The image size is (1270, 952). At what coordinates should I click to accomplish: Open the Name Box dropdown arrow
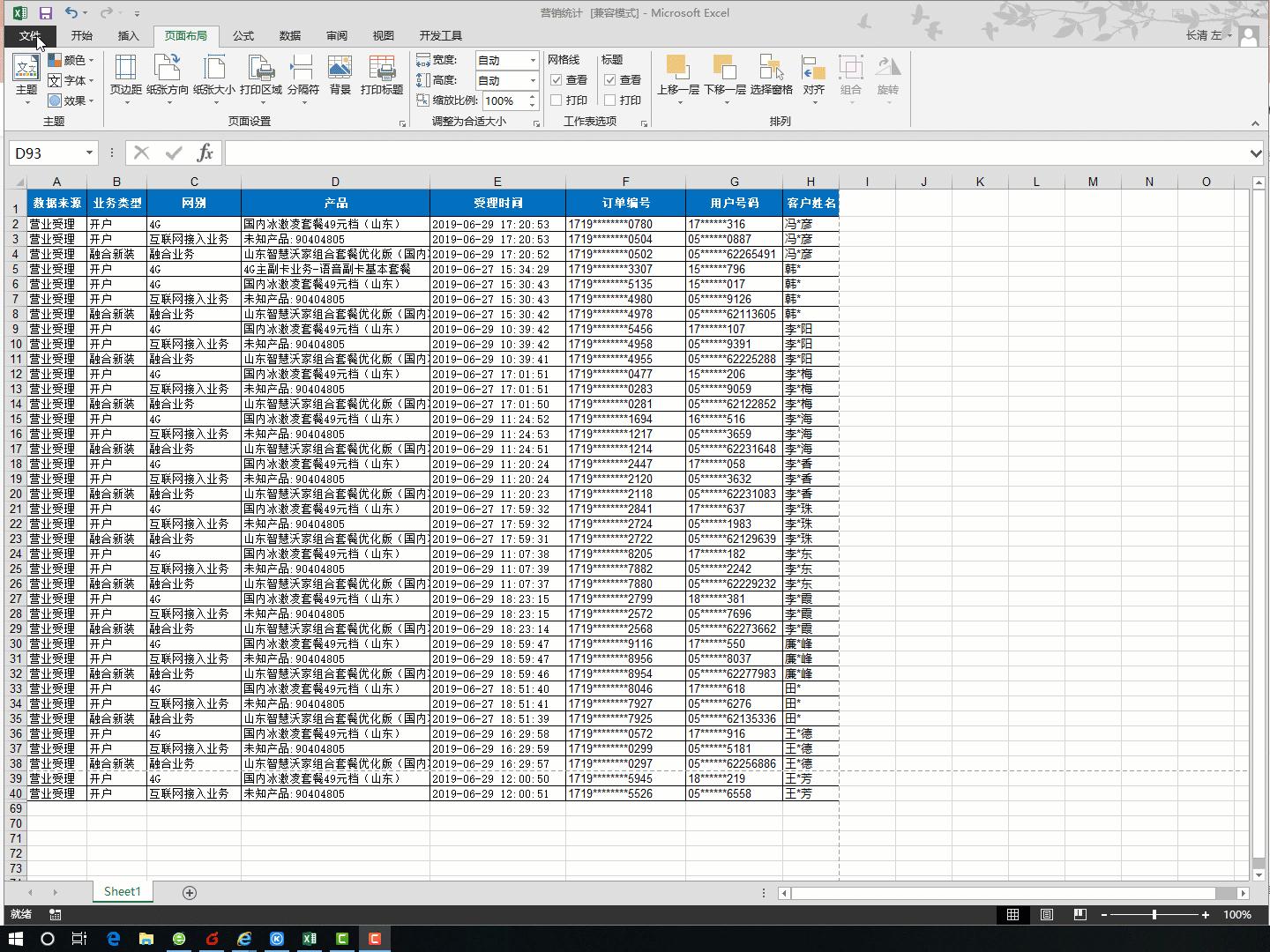[x=89, y=153]
